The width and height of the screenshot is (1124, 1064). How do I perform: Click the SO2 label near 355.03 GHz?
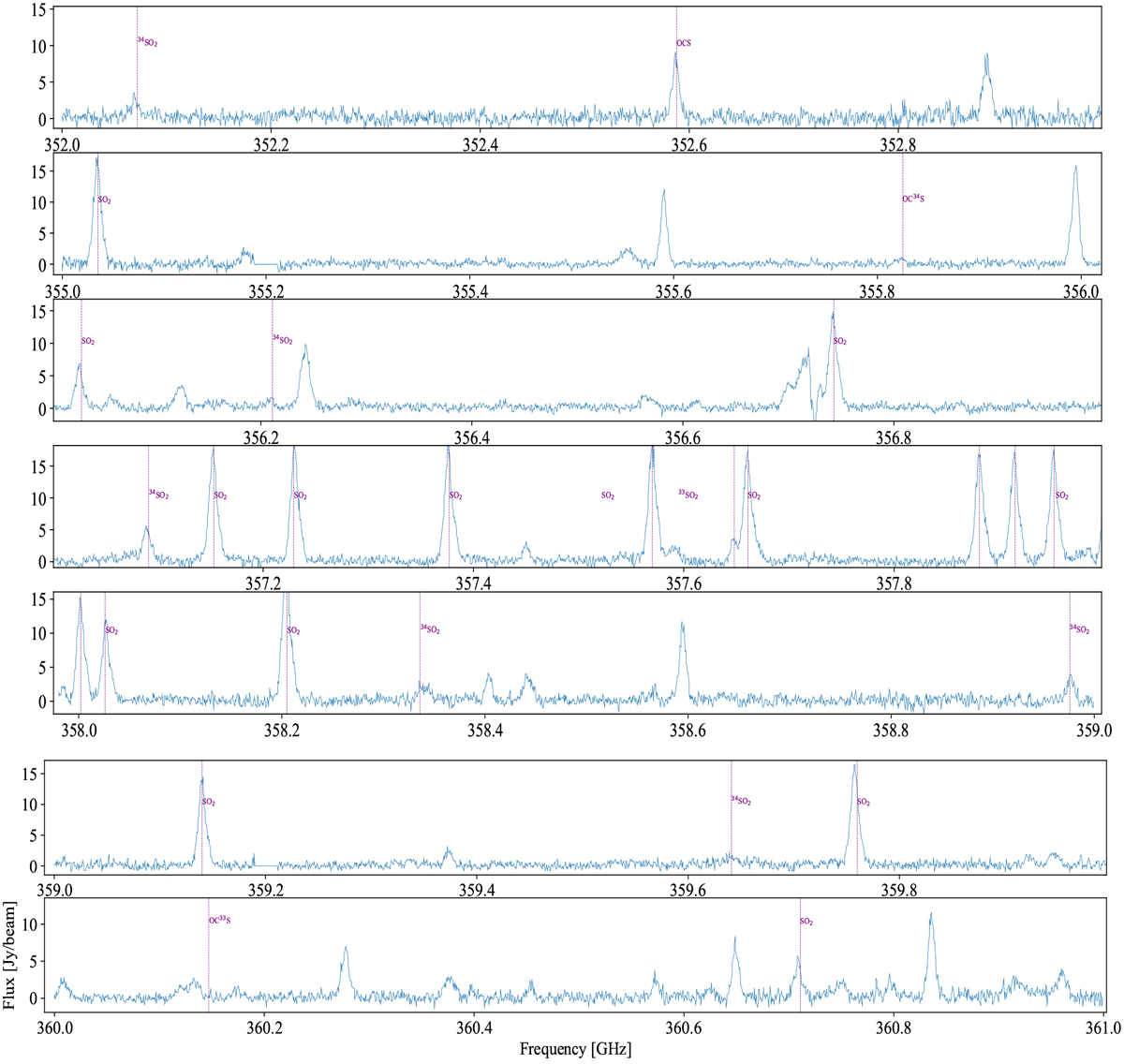click(x=104, y=200)
